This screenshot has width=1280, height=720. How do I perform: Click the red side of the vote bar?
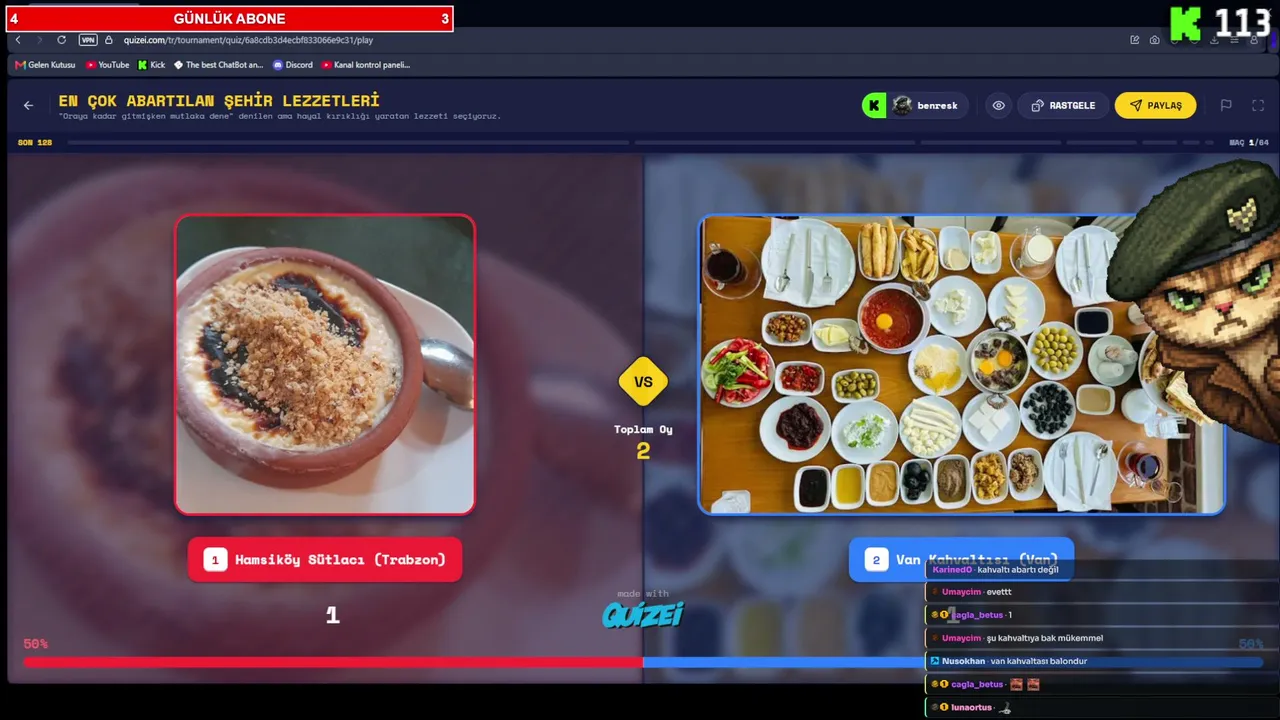tap(332, 662)
